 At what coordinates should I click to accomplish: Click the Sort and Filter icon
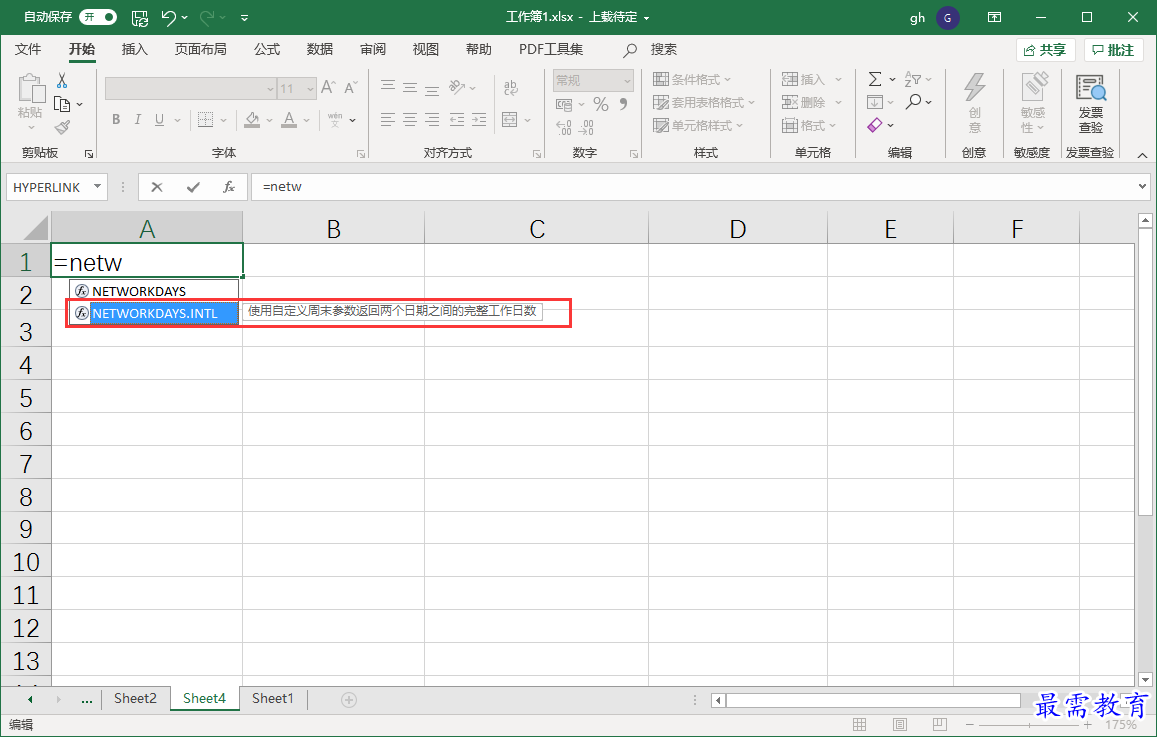(913, 79)
